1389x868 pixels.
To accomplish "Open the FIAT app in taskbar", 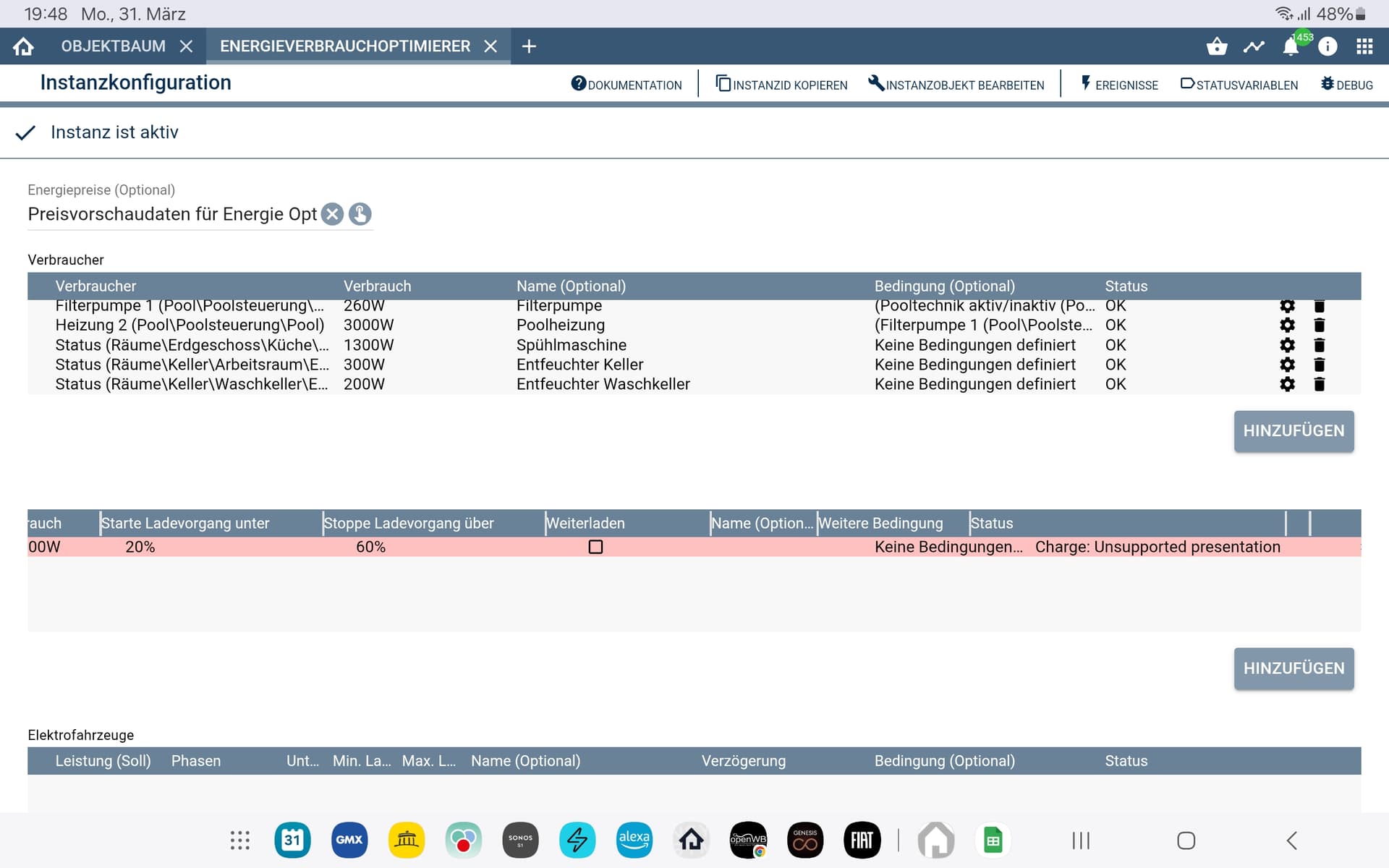I will pos(862,840).
